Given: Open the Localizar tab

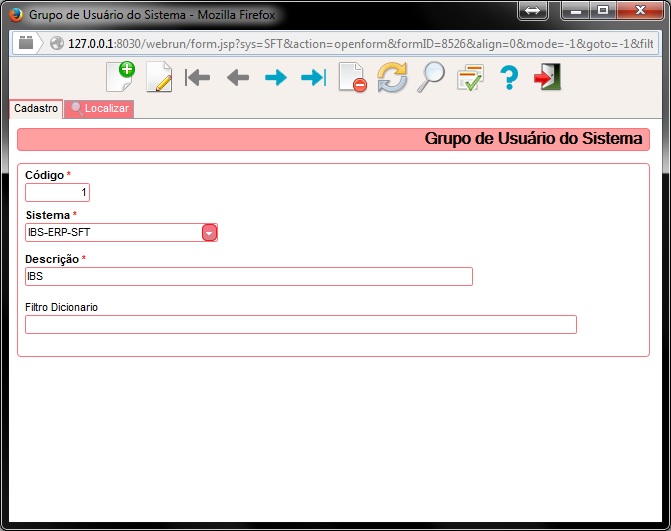Looking at the screenshot, I should coord(99,109).
